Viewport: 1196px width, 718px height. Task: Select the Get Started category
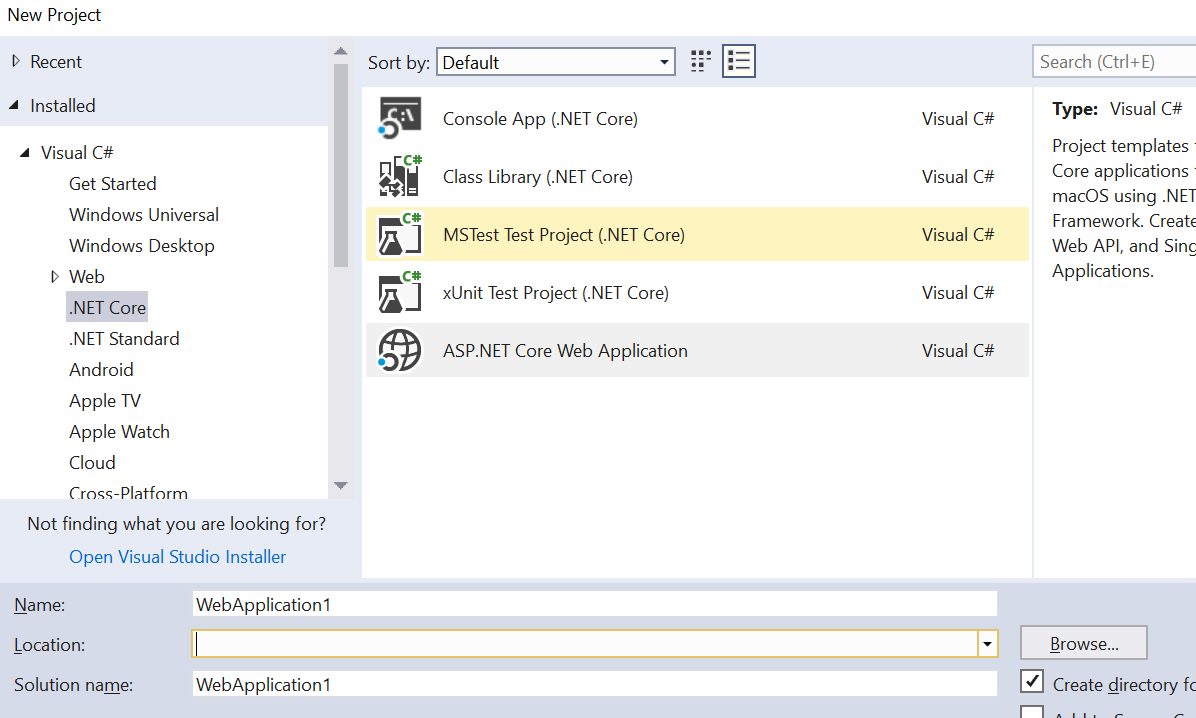pyautogui.click(x=112, y=184)
